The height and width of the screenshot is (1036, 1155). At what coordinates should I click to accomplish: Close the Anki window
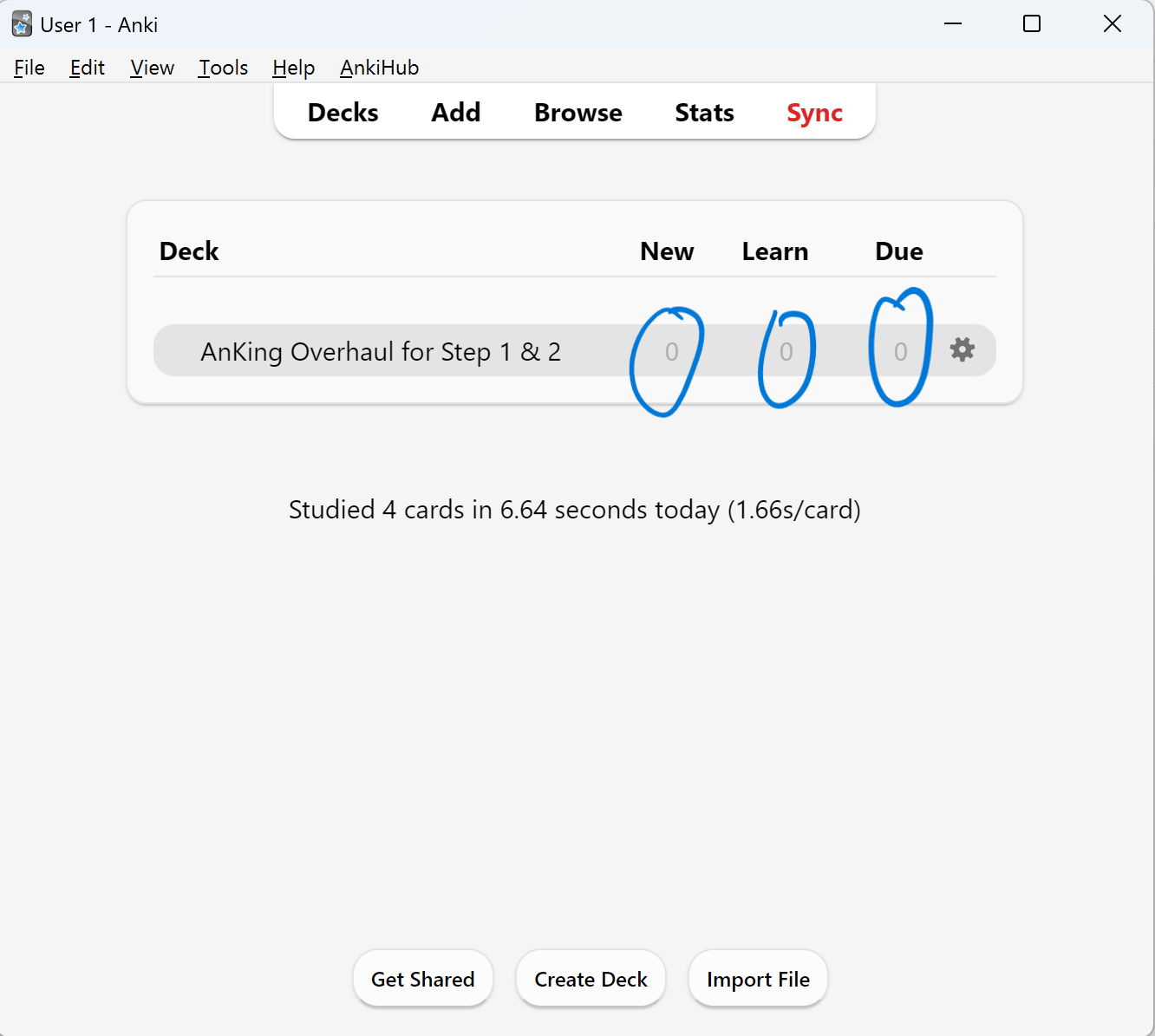1112,24
